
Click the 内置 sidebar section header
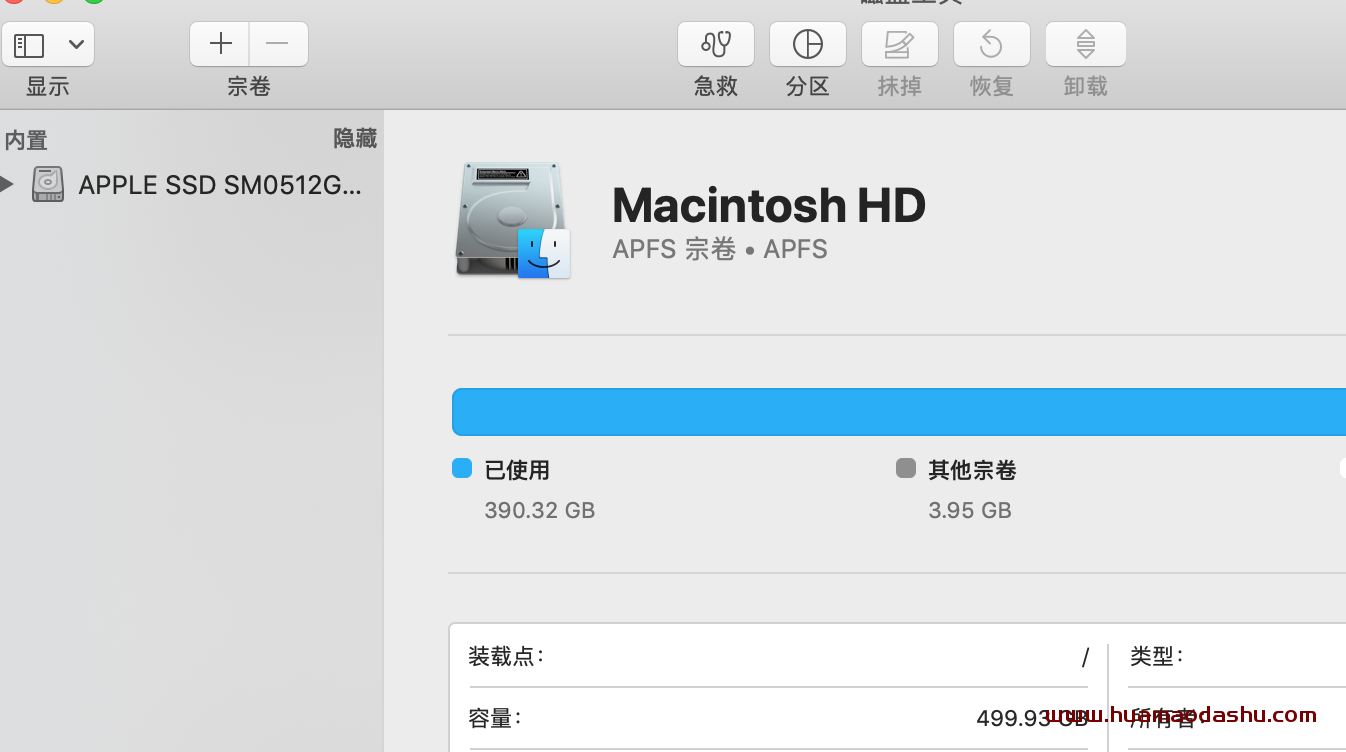[26, 140]
